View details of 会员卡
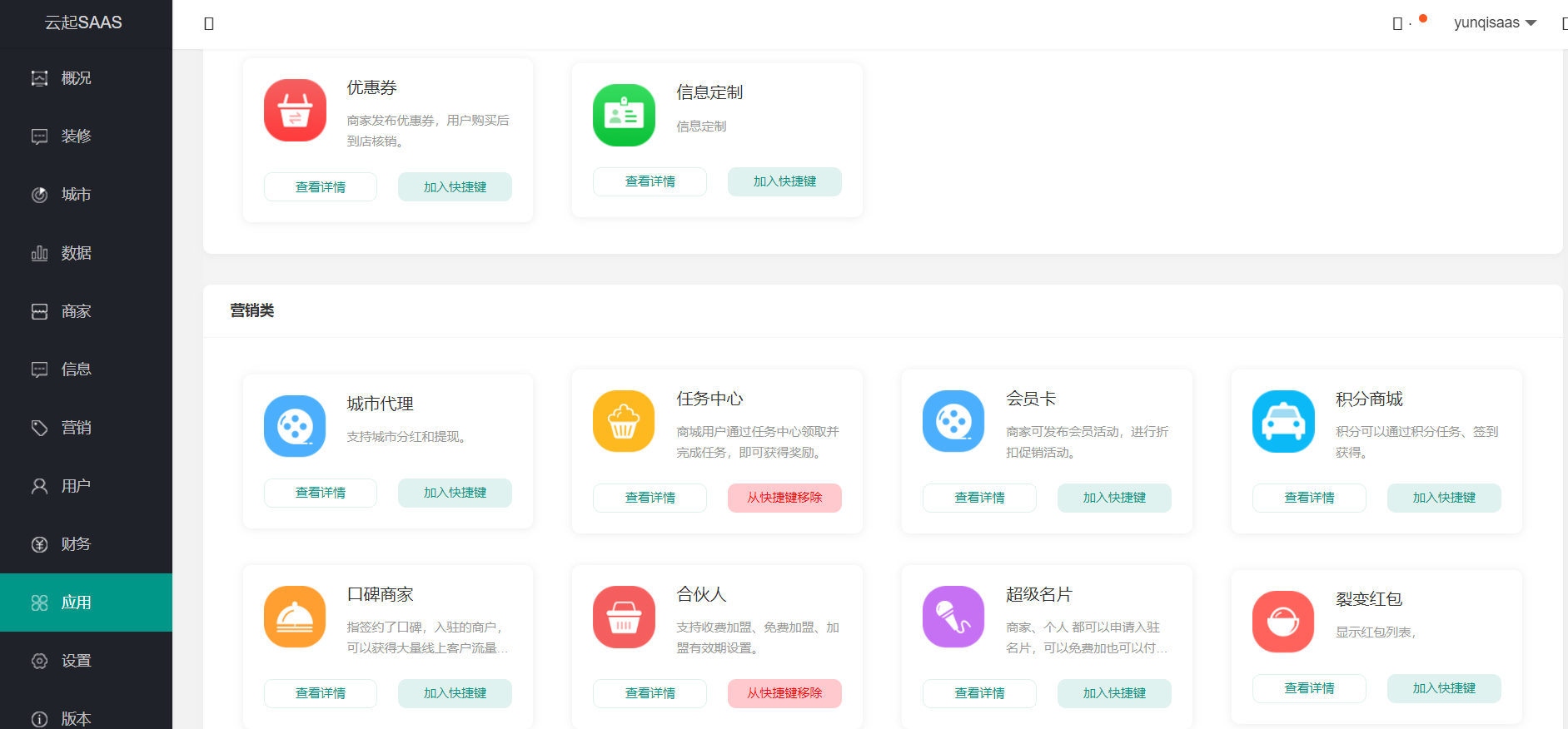1568x729 pixels. tap(979, 498)
